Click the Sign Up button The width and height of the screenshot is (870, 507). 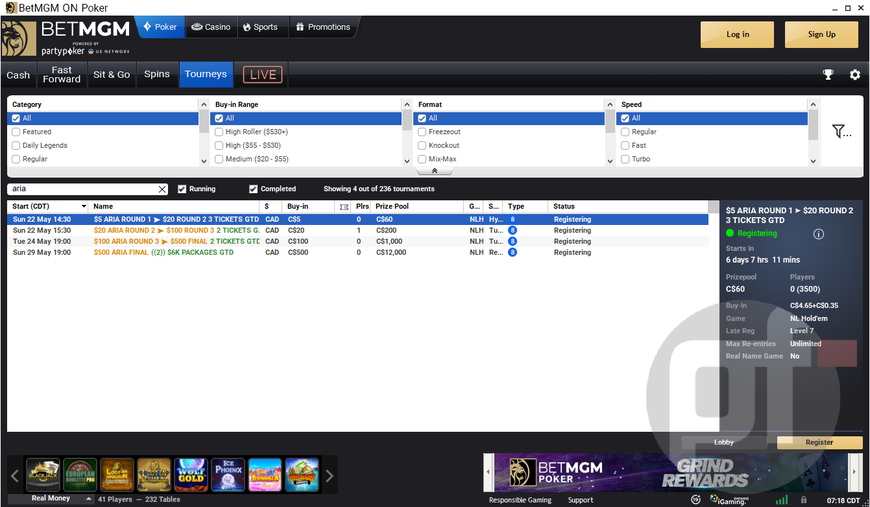point(821,34)
